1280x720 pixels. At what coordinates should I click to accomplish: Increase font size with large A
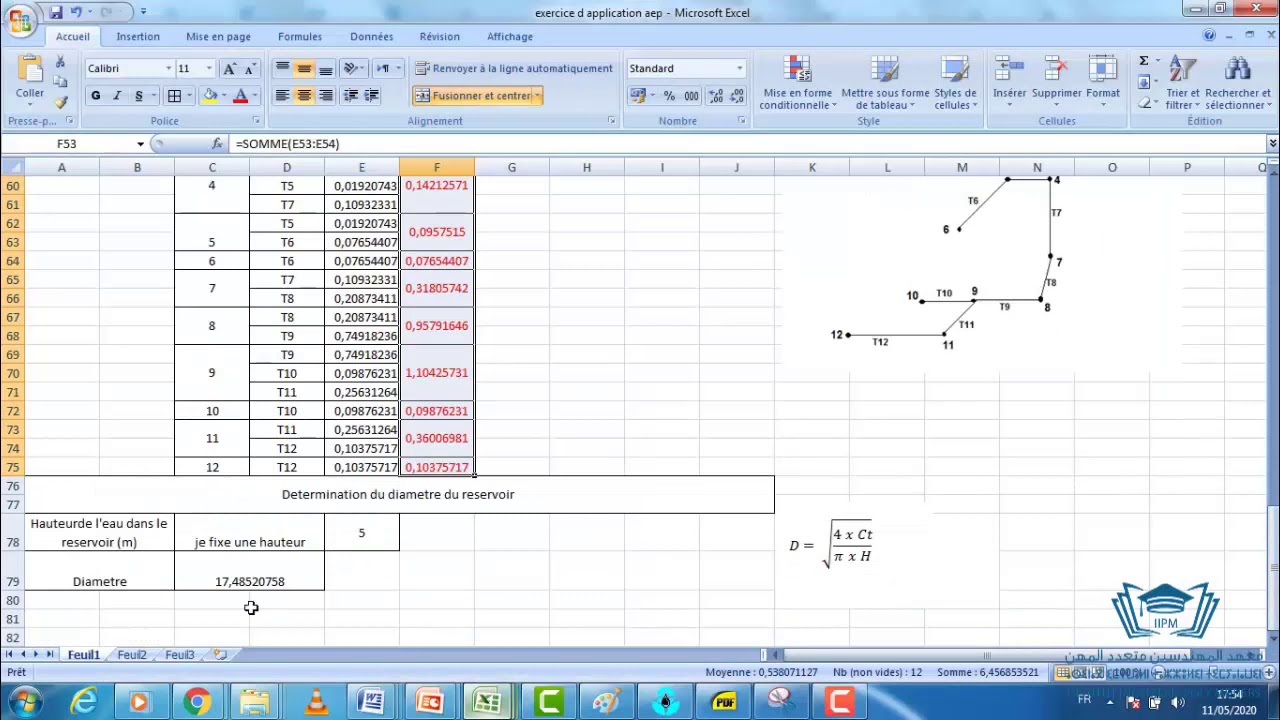point(229,68)
